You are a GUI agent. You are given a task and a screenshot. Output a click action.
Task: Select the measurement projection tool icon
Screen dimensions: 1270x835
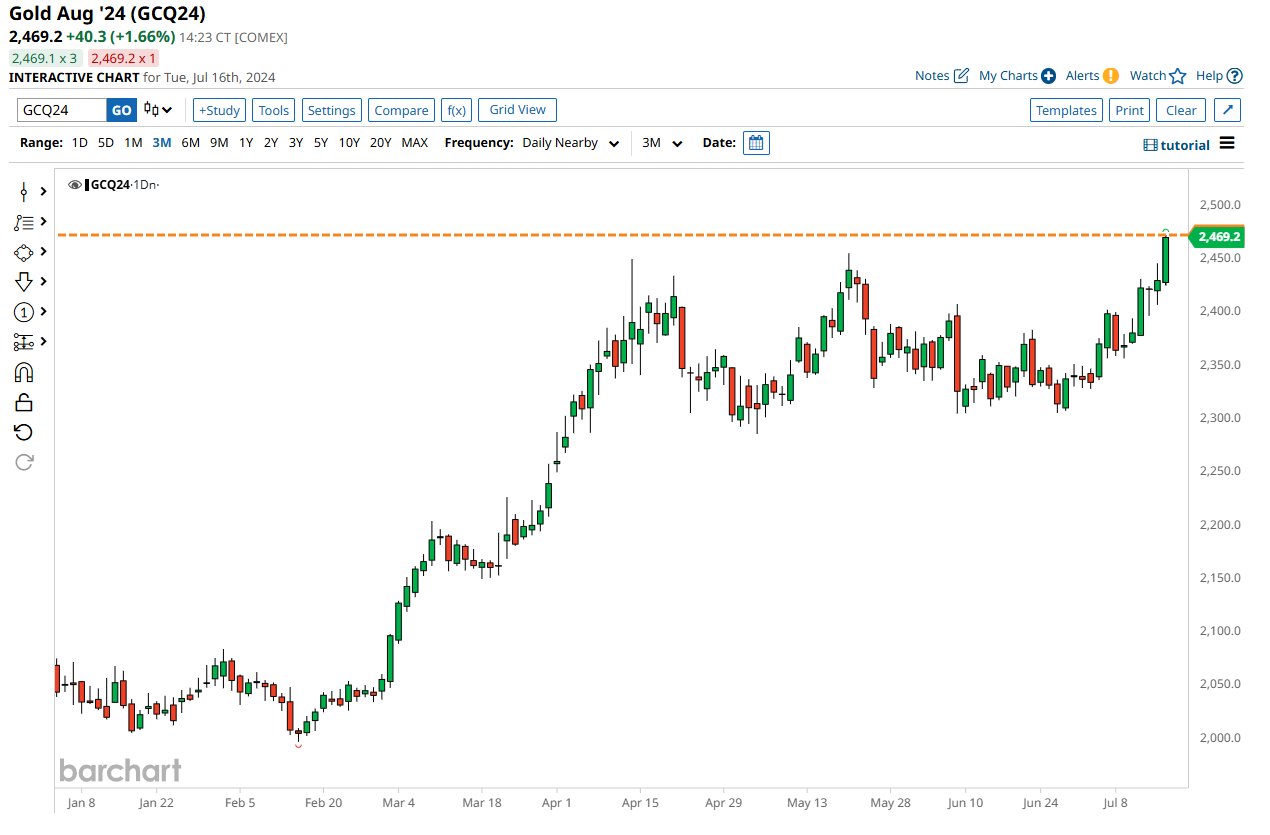click(24, 342)
